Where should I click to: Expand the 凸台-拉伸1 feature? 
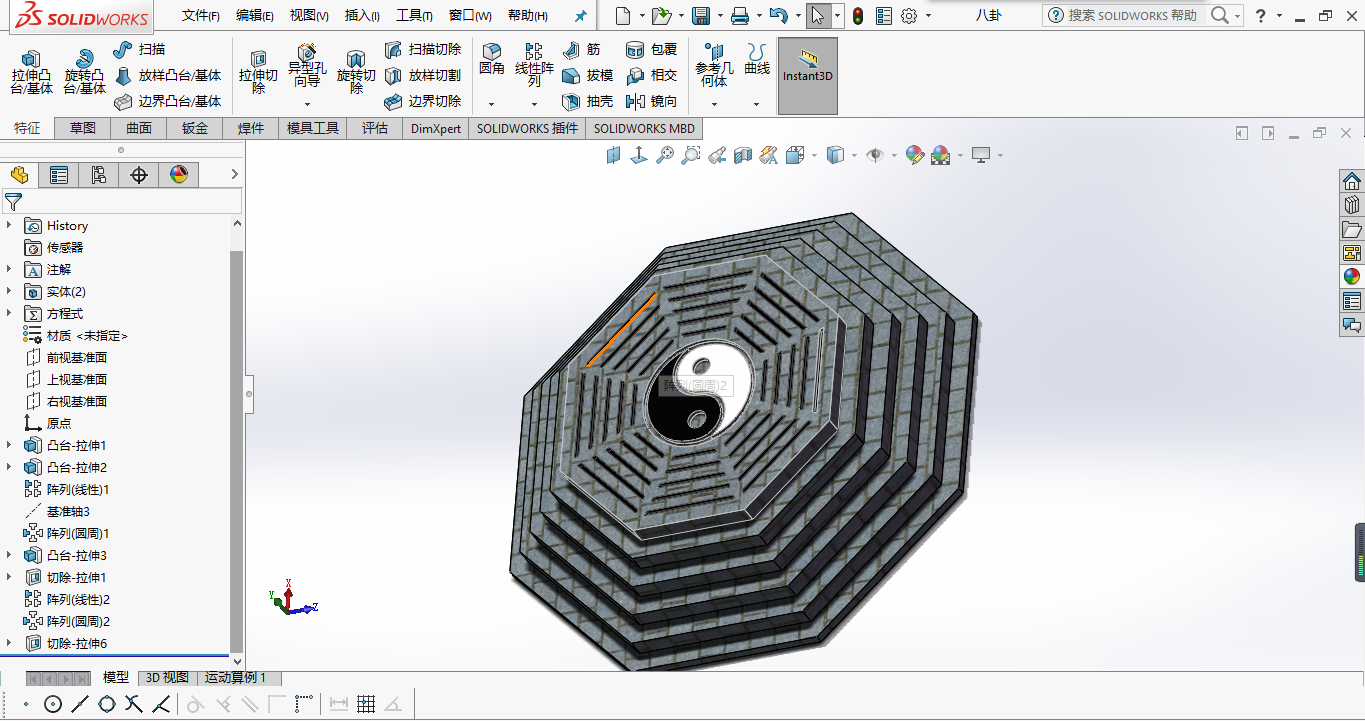(x=9, y=445)
